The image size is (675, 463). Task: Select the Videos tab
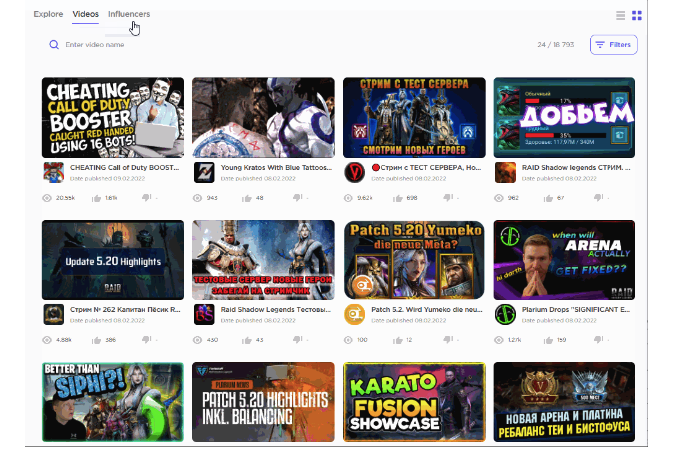click(x=85, y=14)
